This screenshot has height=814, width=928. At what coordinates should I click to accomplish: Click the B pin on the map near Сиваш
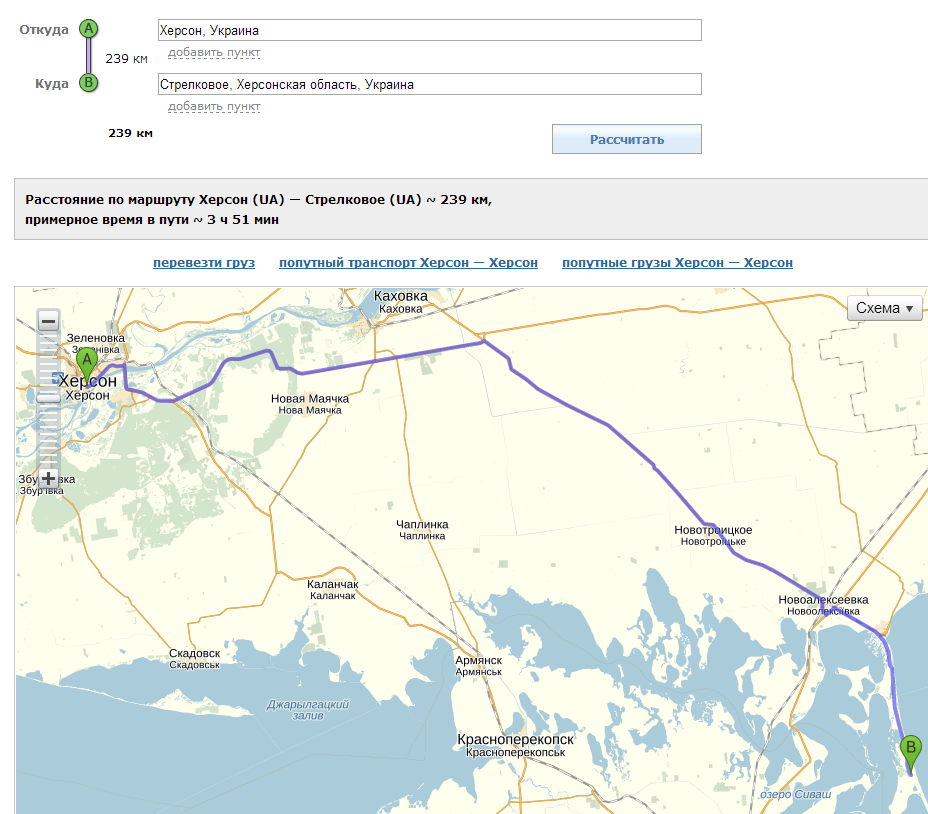point(911,754)
